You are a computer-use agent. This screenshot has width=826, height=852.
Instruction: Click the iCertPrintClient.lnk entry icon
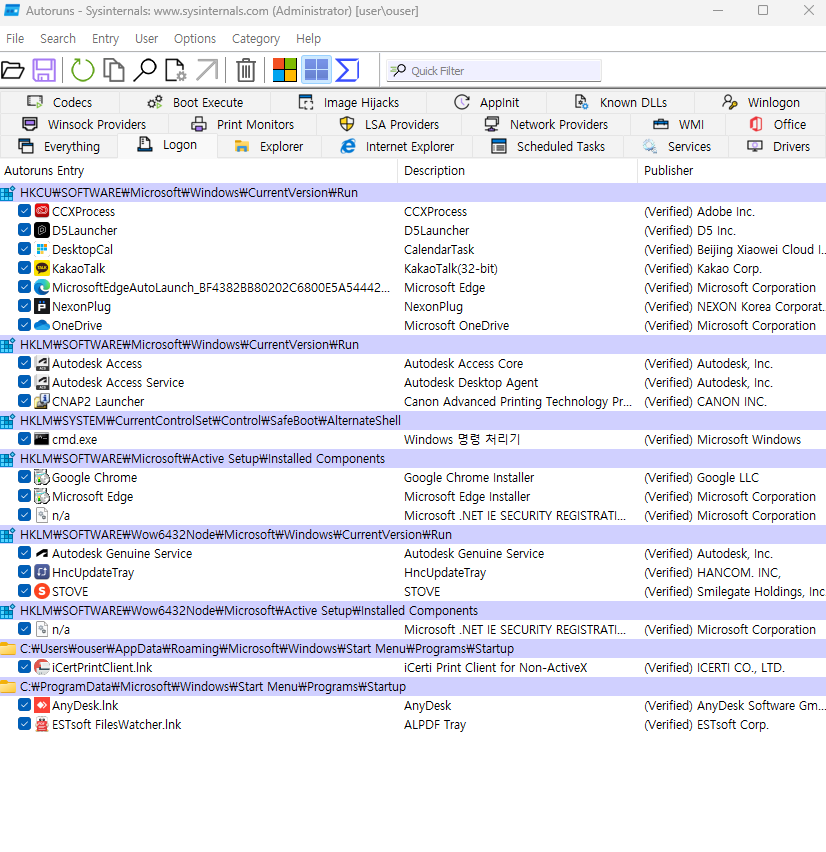[42, 667]
